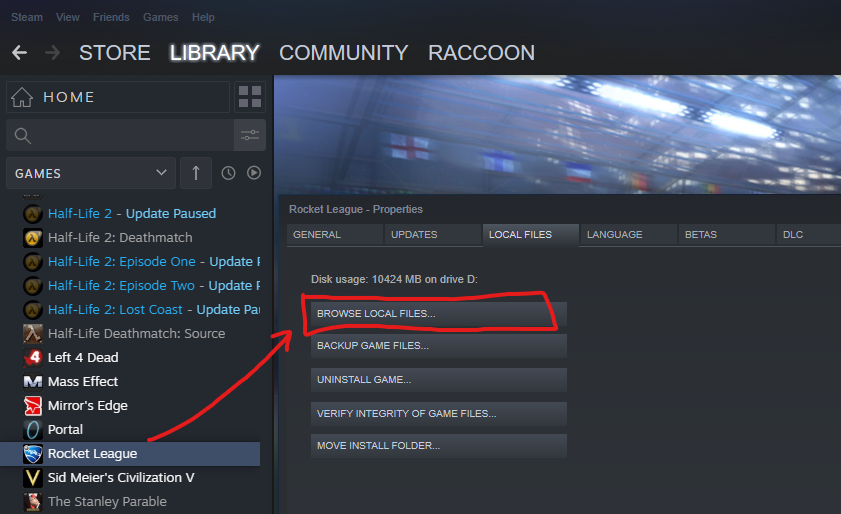This screenshot has height=514, width=841.
Task: Switch to the GENERAL properties tab
Action: (335, 235)
